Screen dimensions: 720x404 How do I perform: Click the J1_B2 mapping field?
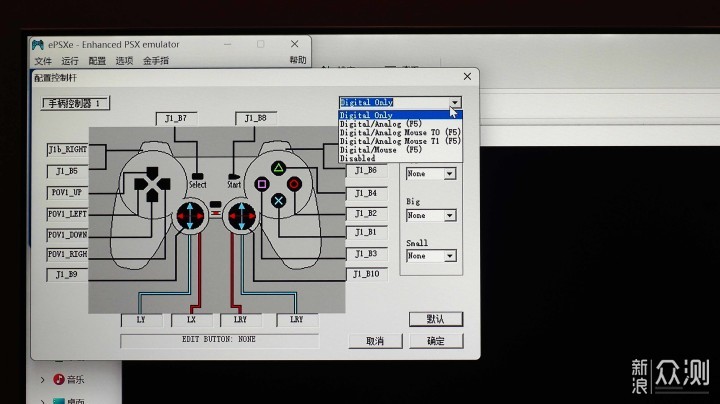click(x=366, y=213)
